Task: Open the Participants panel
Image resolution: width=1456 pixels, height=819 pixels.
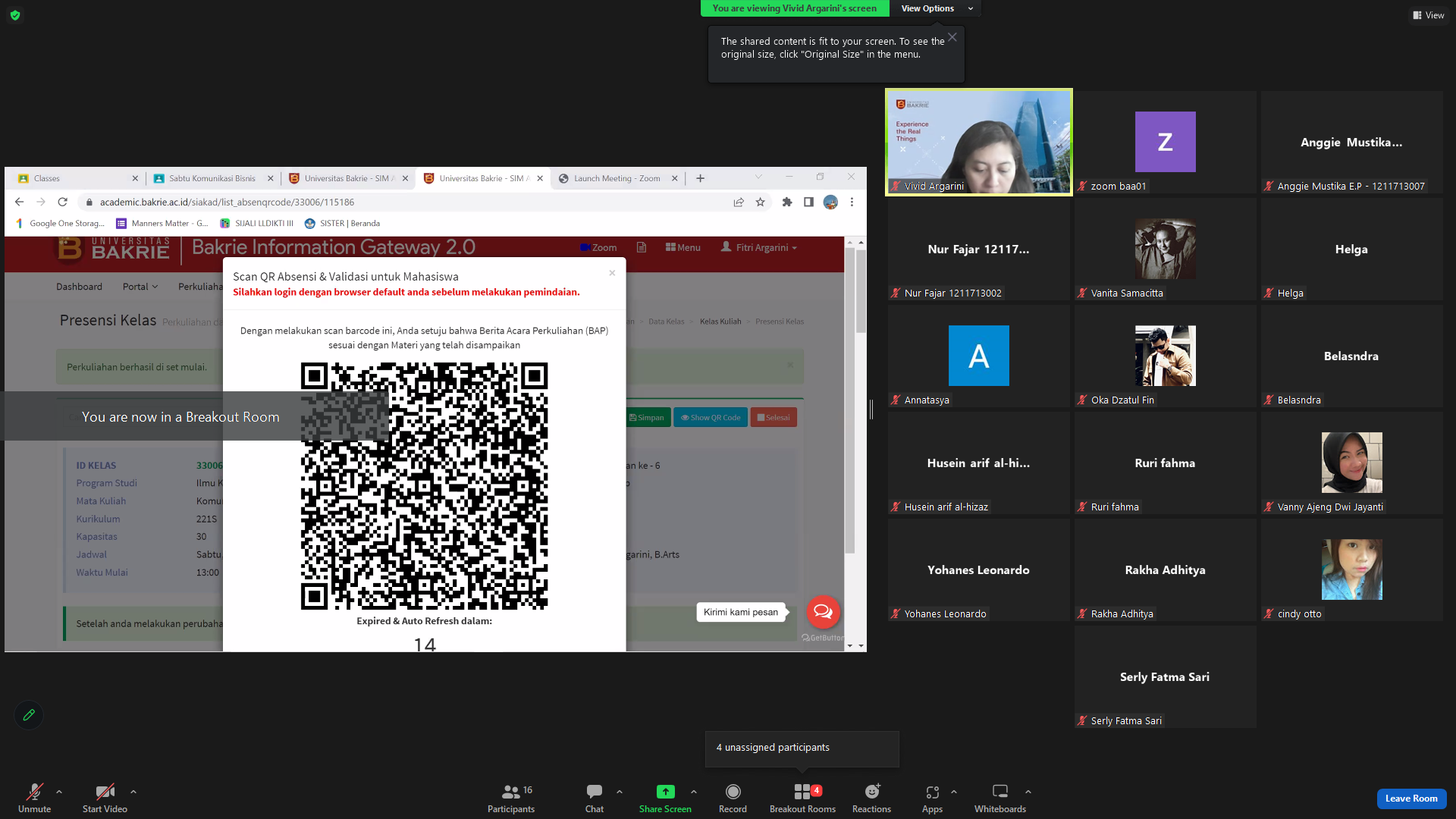Action: coord(511,798)
